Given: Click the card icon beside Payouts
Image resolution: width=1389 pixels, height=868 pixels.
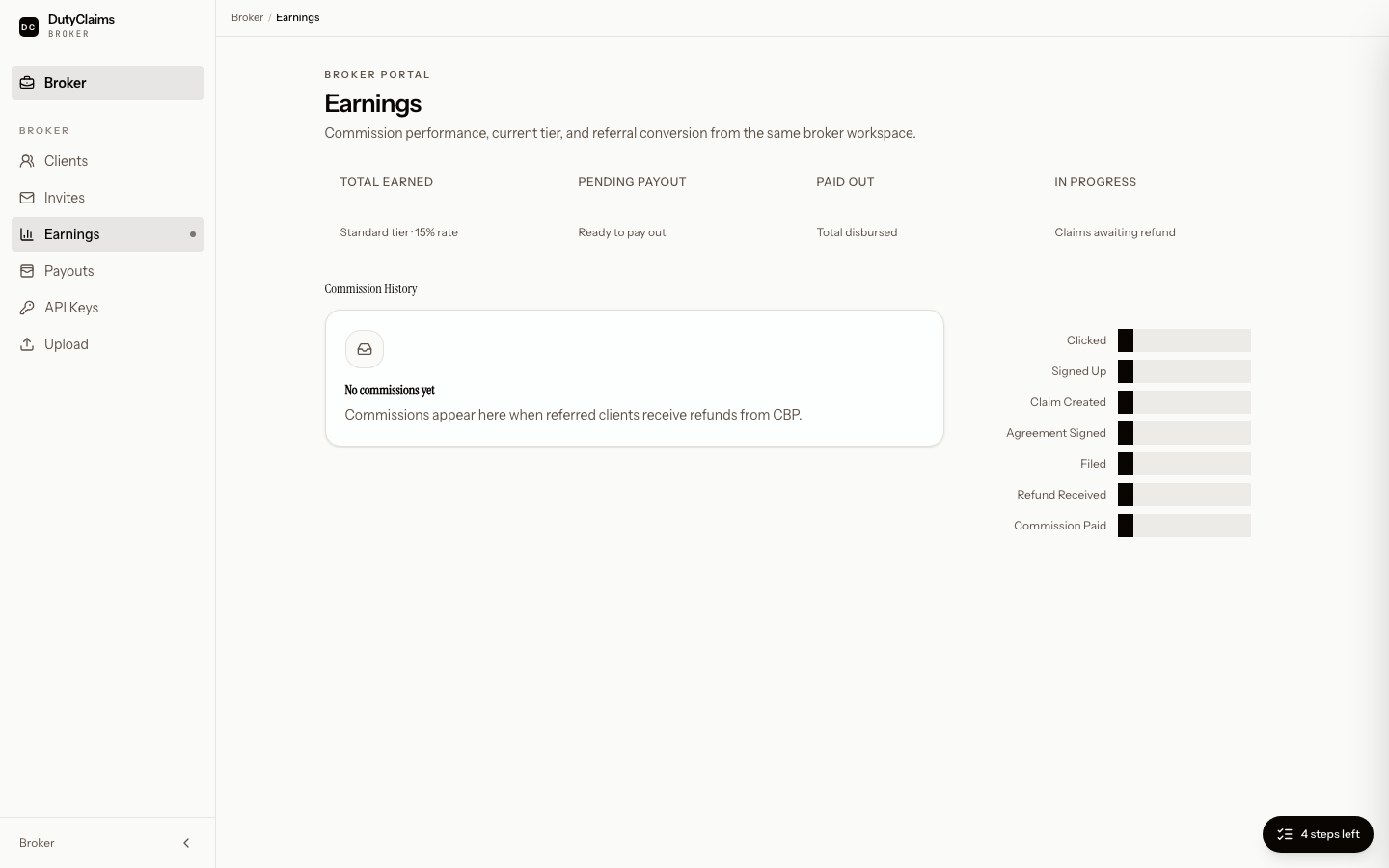Looking at the screenshot, I should click(x=27, y=271).
